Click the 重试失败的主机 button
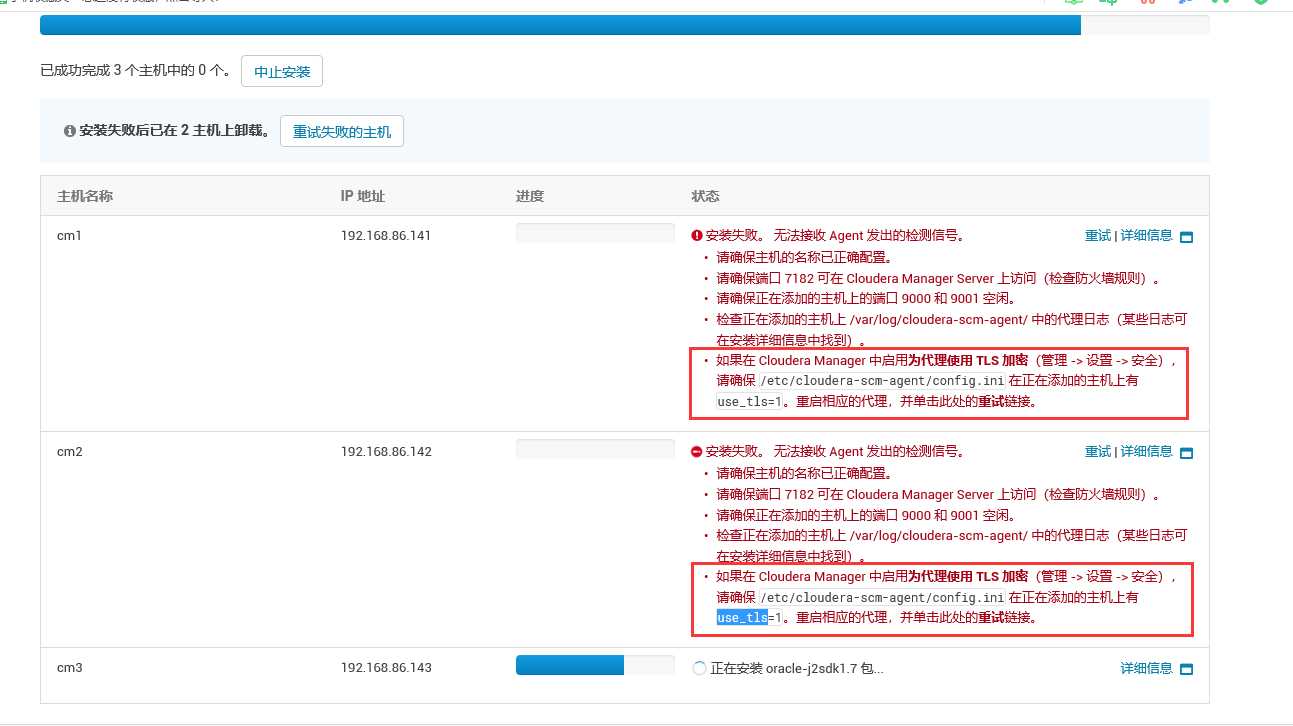This screenshot has height=726, width=1293. 342,132
